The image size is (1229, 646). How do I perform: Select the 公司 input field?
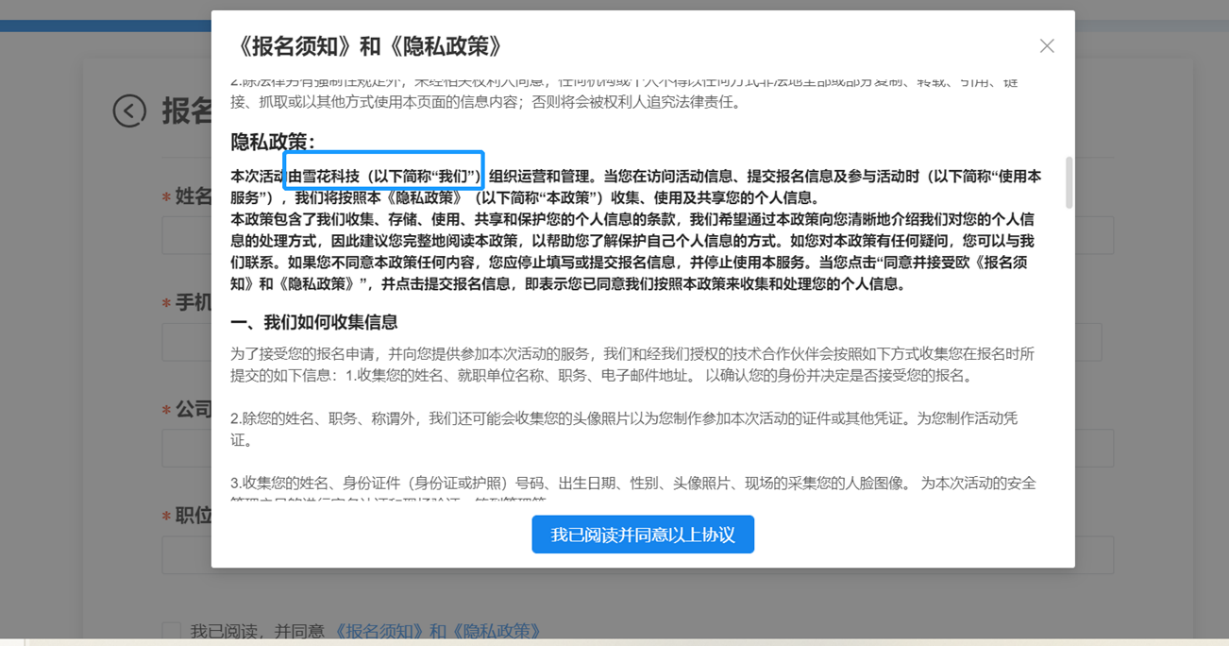pos(1094,449)
